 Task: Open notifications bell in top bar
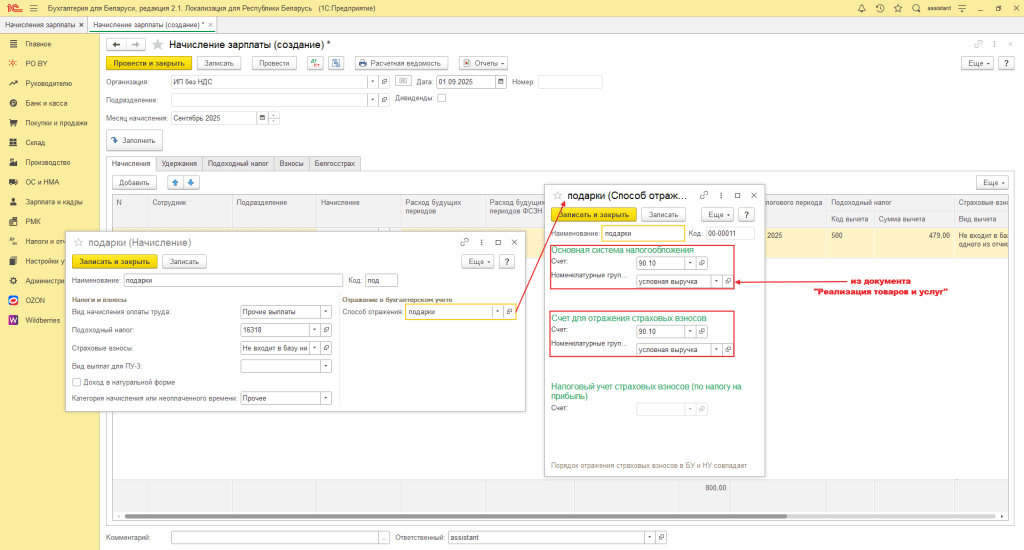click(x=861, y=8)
